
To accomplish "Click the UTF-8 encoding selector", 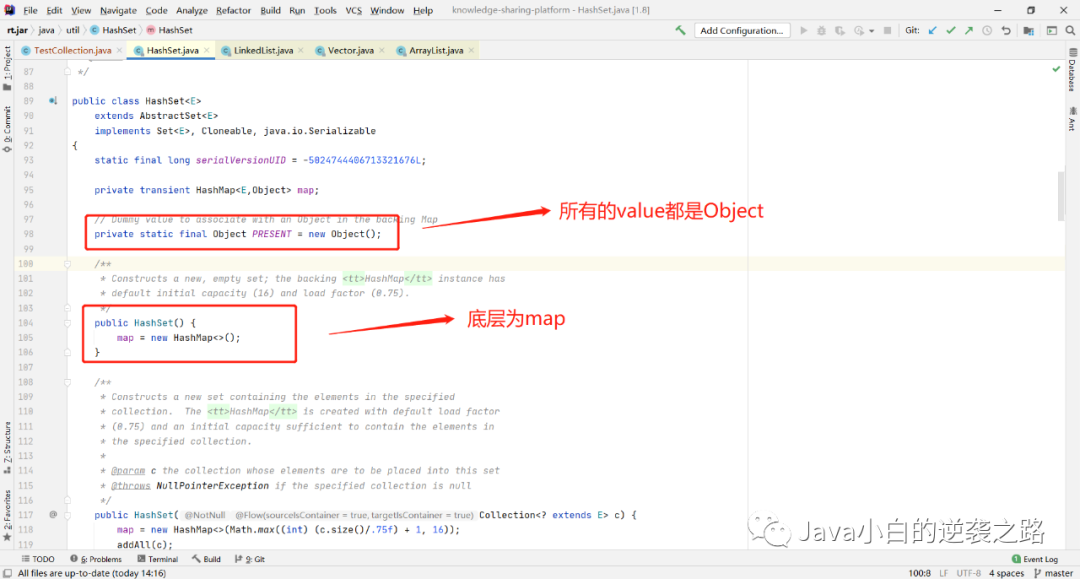I will [x=968, y=573].
